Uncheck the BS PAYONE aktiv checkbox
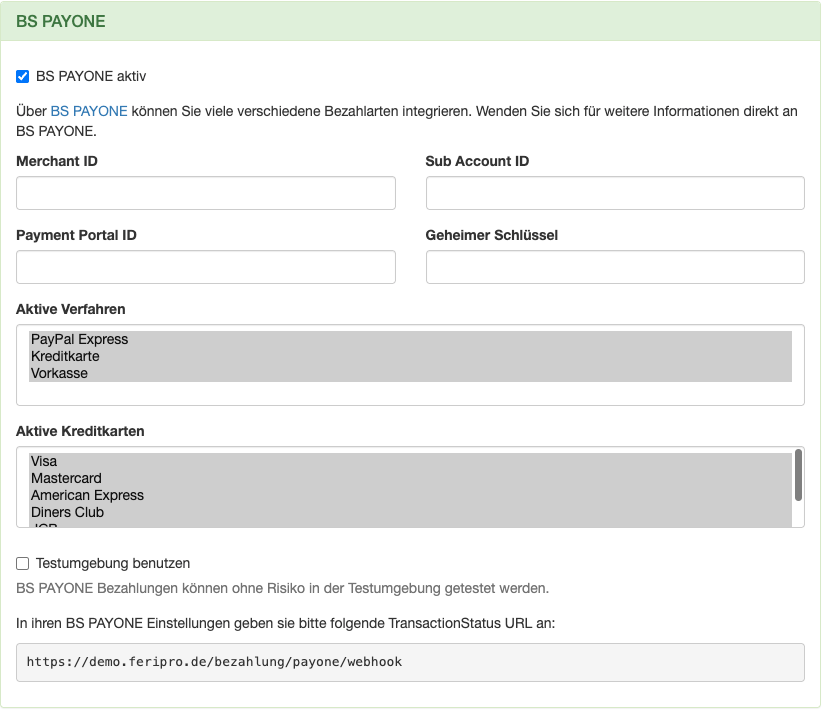Viewport: 822px width, 711px height. [x=23, y=77]
